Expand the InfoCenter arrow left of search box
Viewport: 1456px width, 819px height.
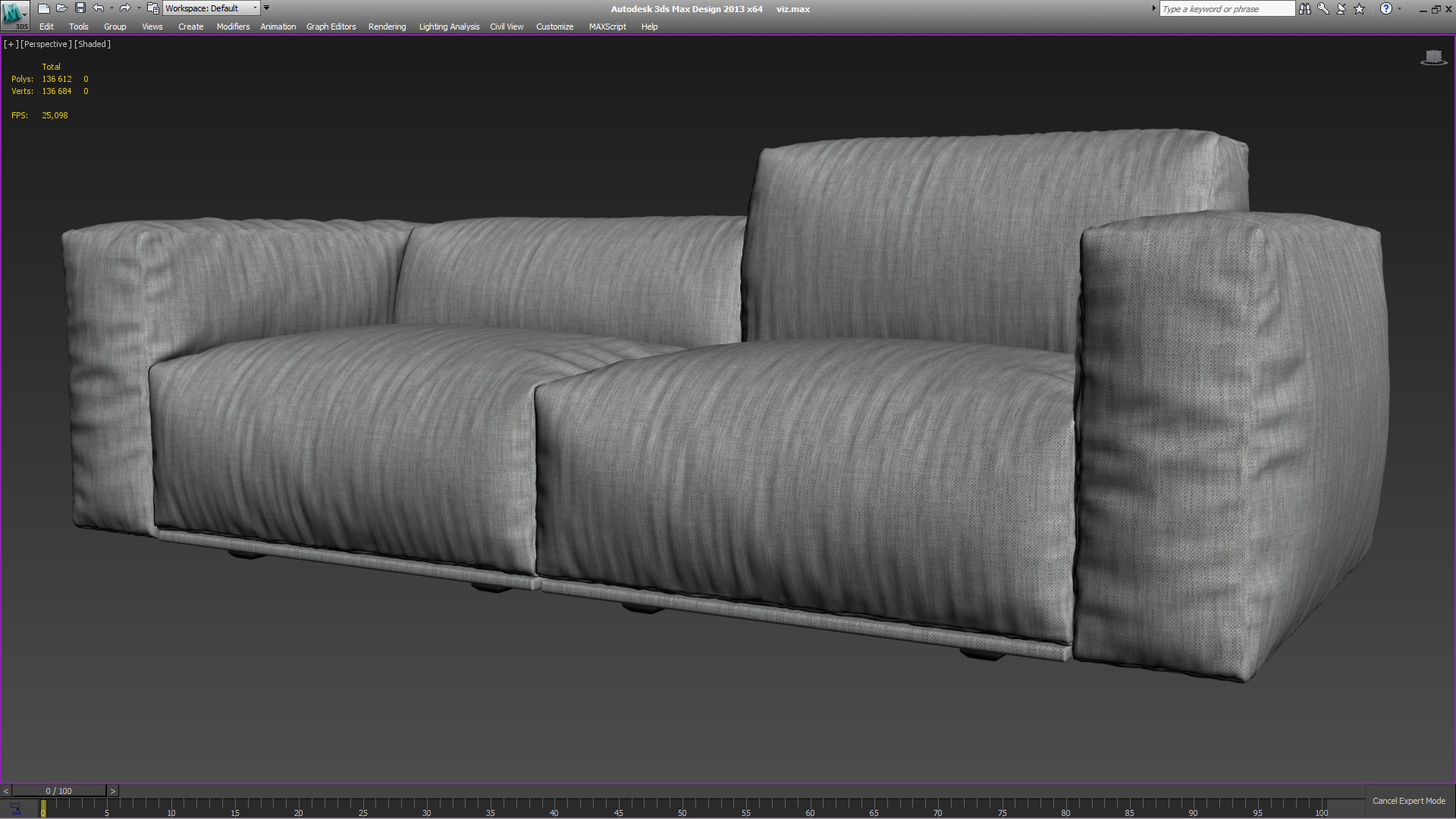[x=1154, y=8]
